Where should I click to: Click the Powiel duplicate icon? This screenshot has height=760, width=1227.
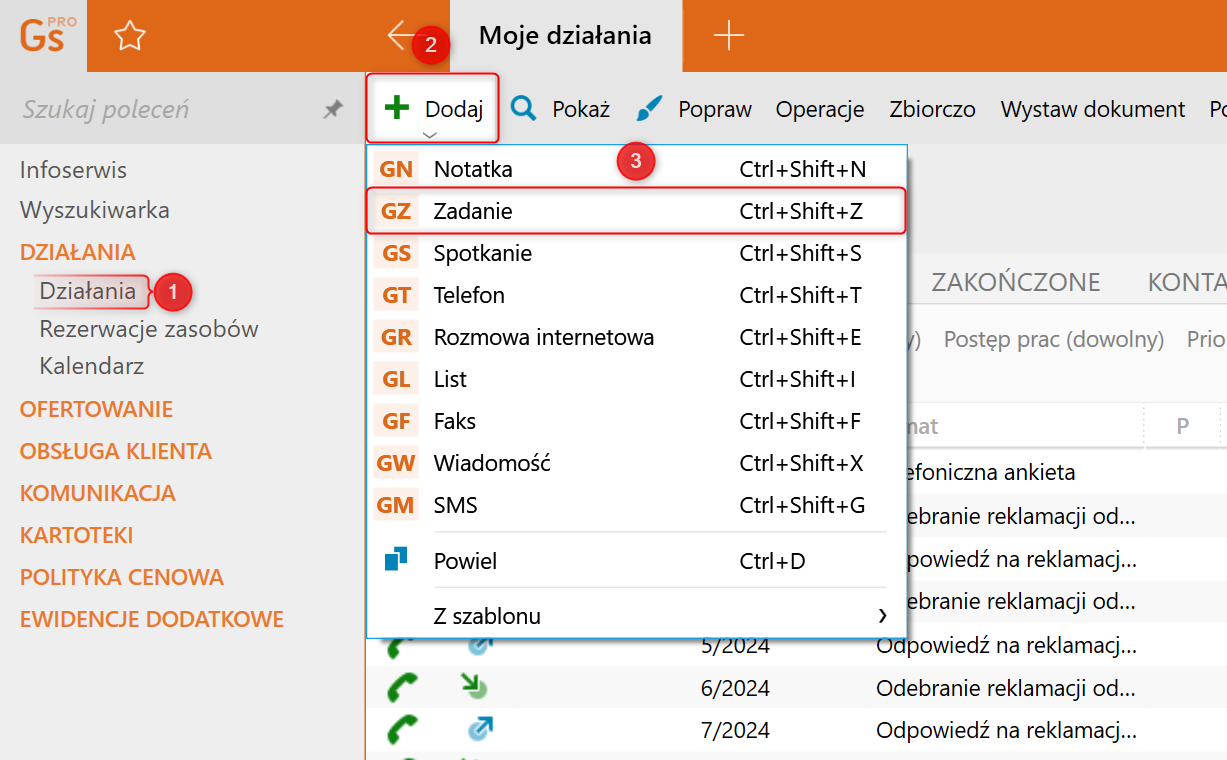tap(396, 560)
